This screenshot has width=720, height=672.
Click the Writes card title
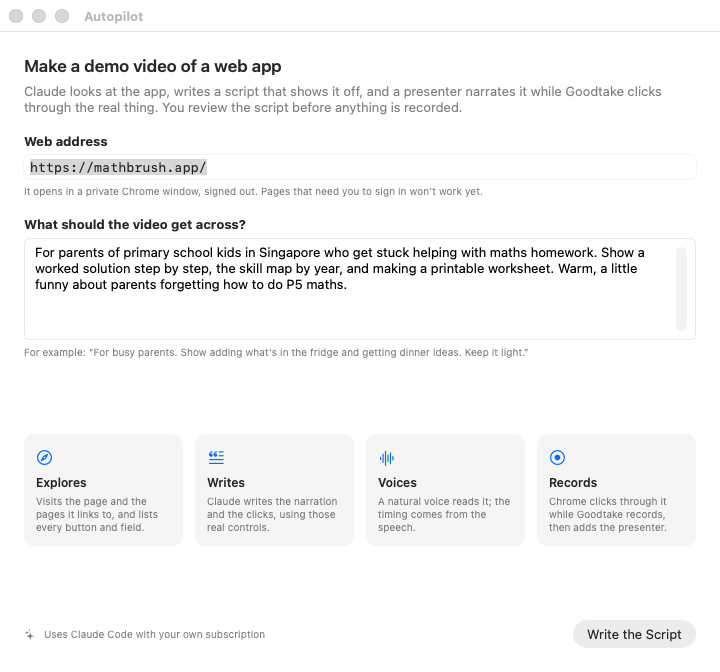226,482
